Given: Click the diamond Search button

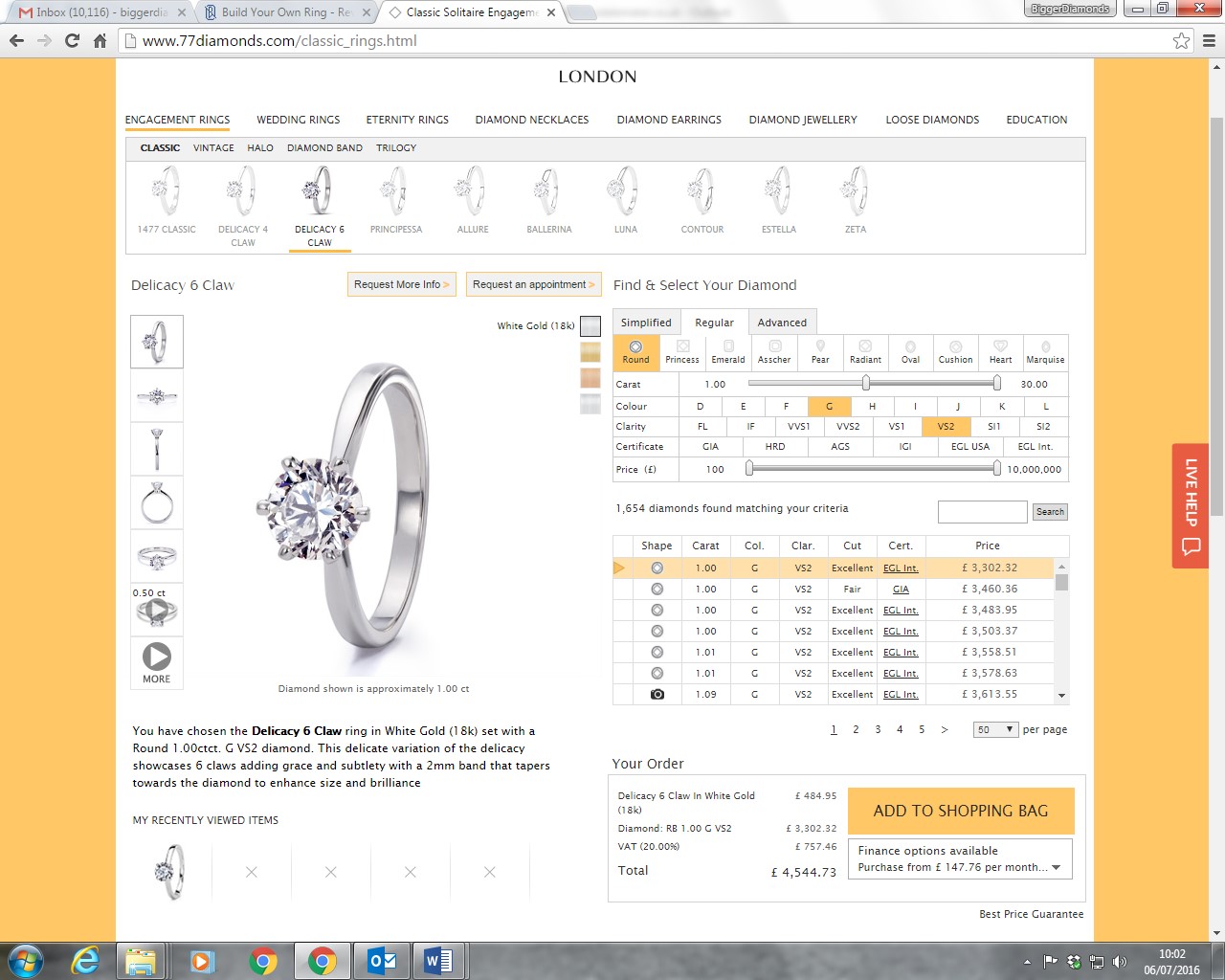Looking at the screenshot, I should 1050,512.
